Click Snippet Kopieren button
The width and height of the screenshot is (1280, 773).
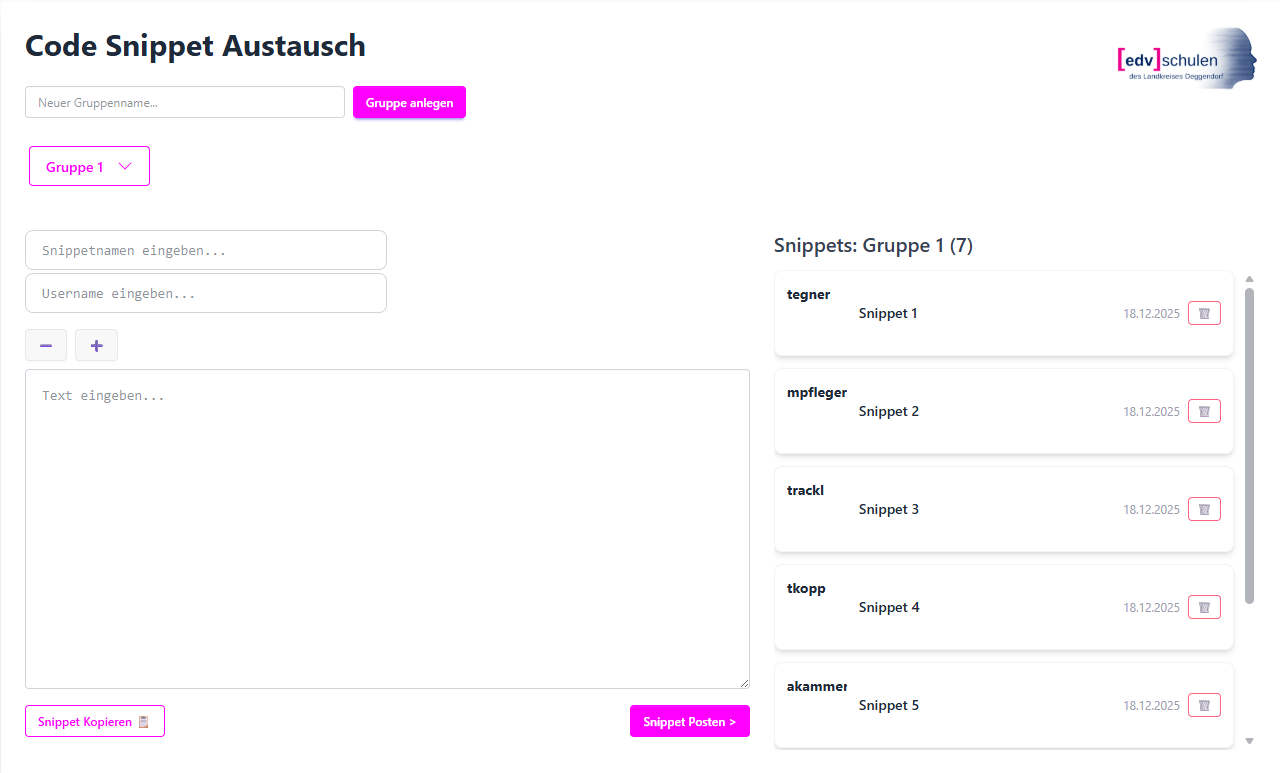[x=94, y=721]
